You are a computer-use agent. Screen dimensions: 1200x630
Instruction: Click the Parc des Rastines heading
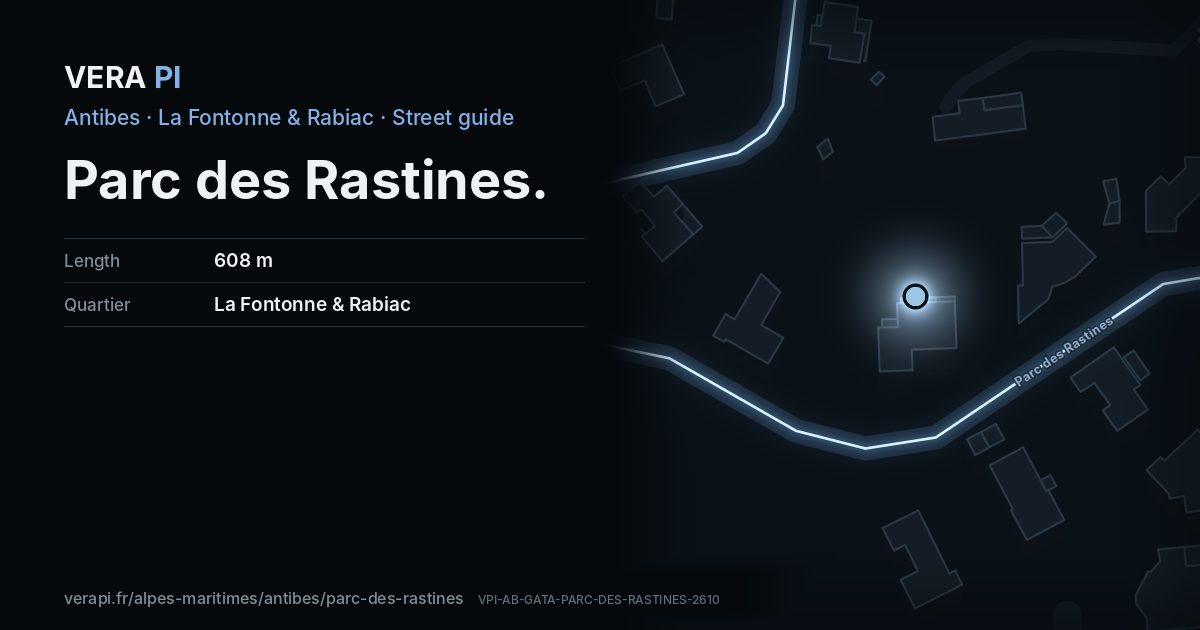click(x=306, y=180)
